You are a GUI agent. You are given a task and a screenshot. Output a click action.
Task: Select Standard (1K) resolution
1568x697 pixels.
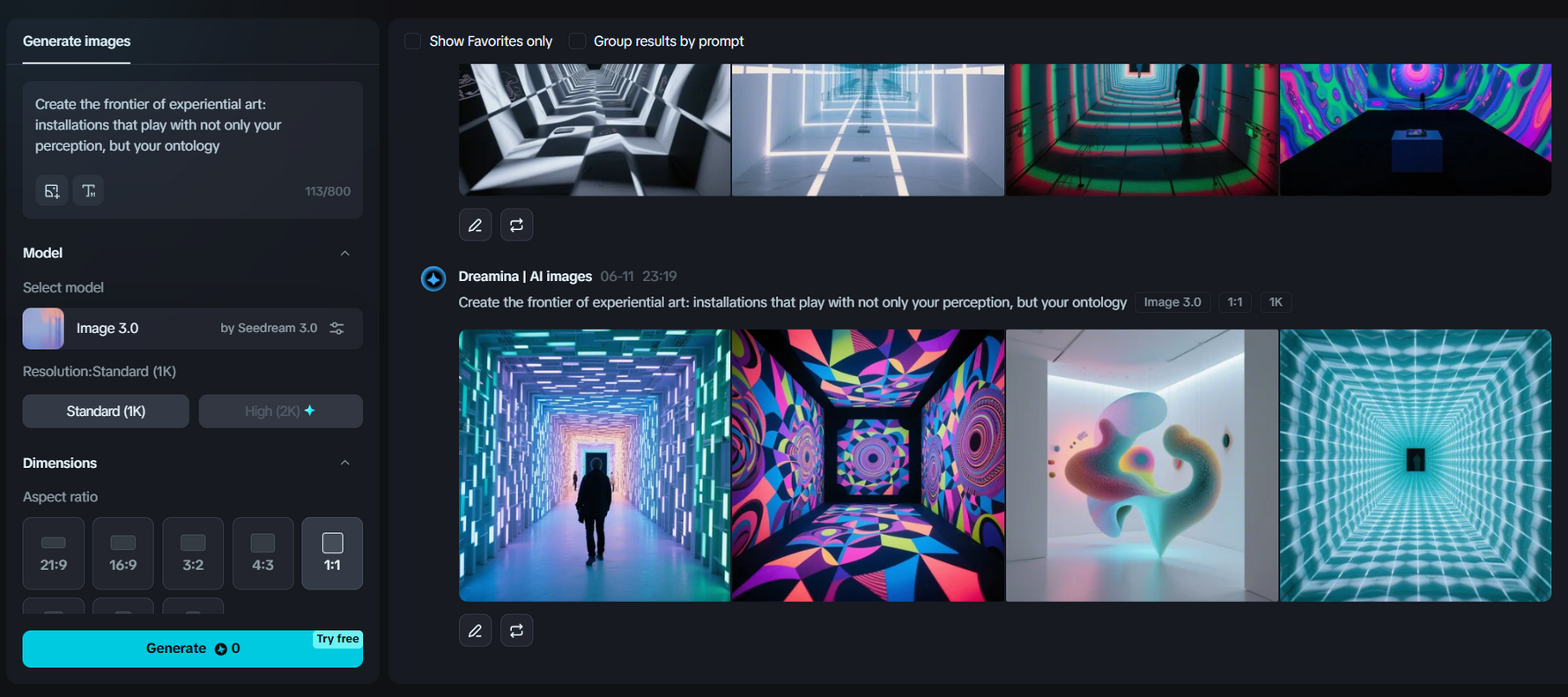106,412
